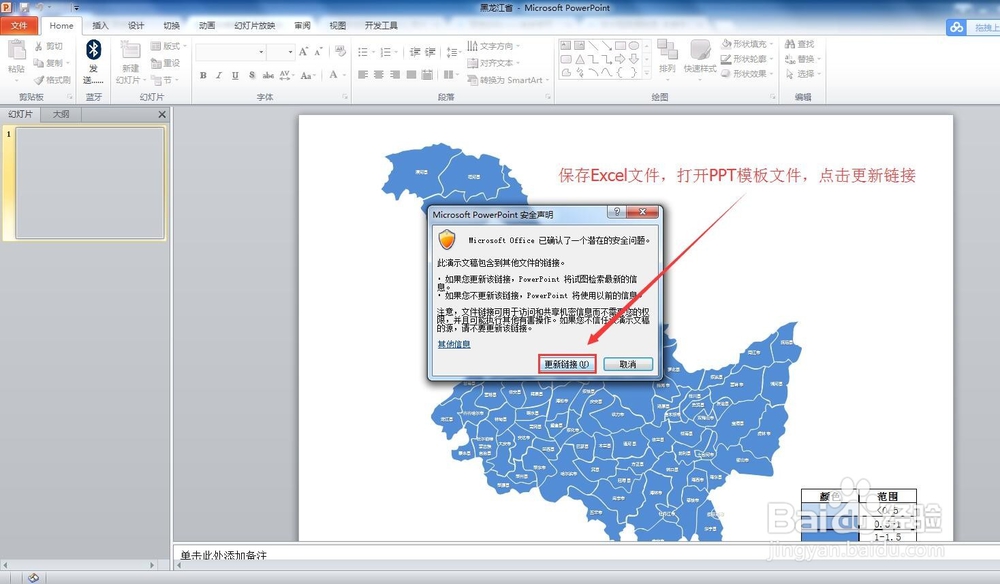This screenshot has width=1000, height=584.
Task: Click Convert to SmartArt button
Action: (508, 80)
